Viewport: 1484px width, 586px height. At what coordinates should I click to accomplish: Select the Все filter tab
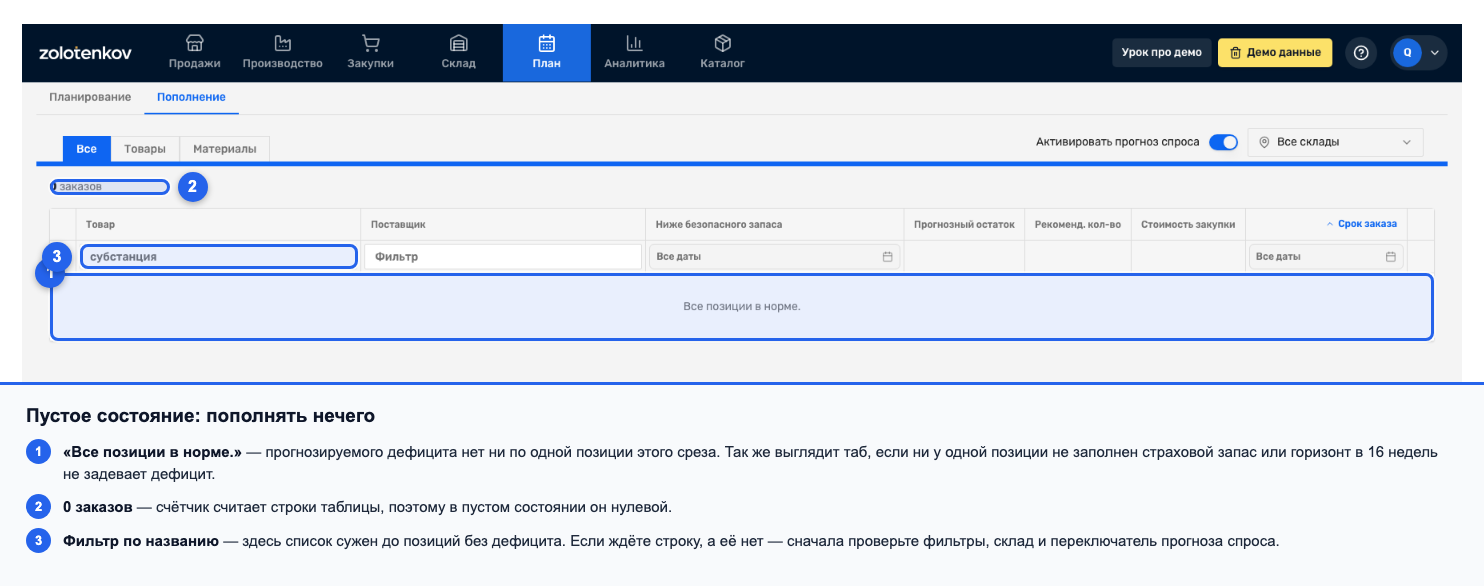(87, 149)
